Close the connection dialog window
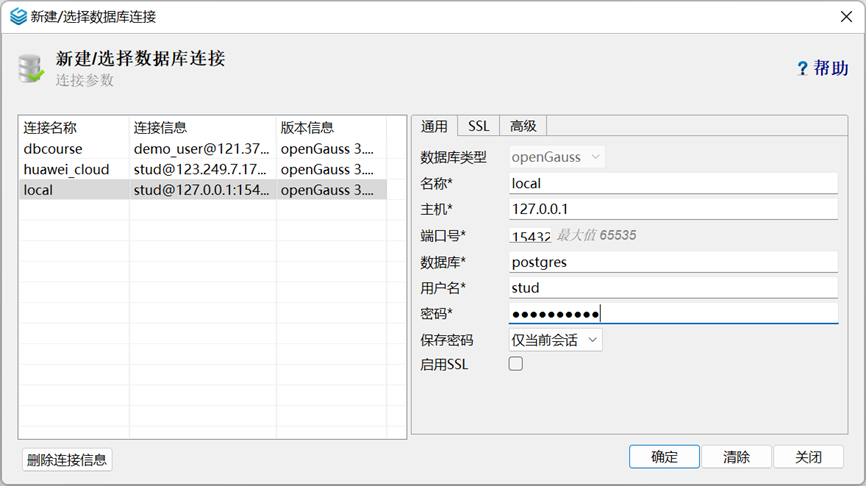This screenshot has width=866, height=486. click(846, 17)
